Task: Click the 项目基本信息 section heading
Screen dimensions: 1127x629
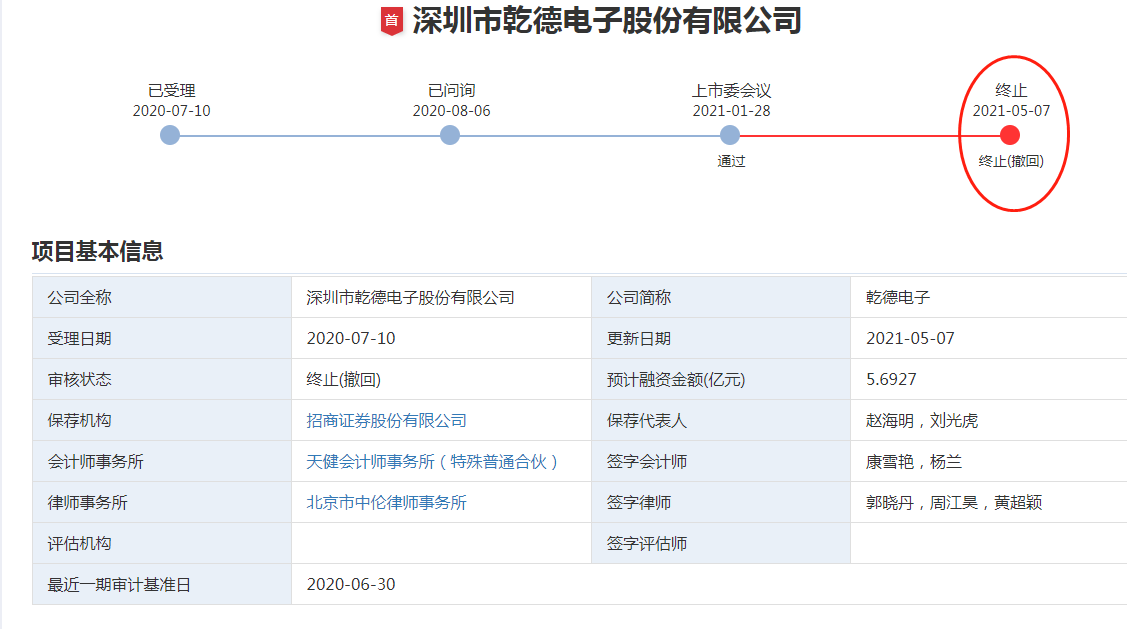Action: [x=97, y=251]
